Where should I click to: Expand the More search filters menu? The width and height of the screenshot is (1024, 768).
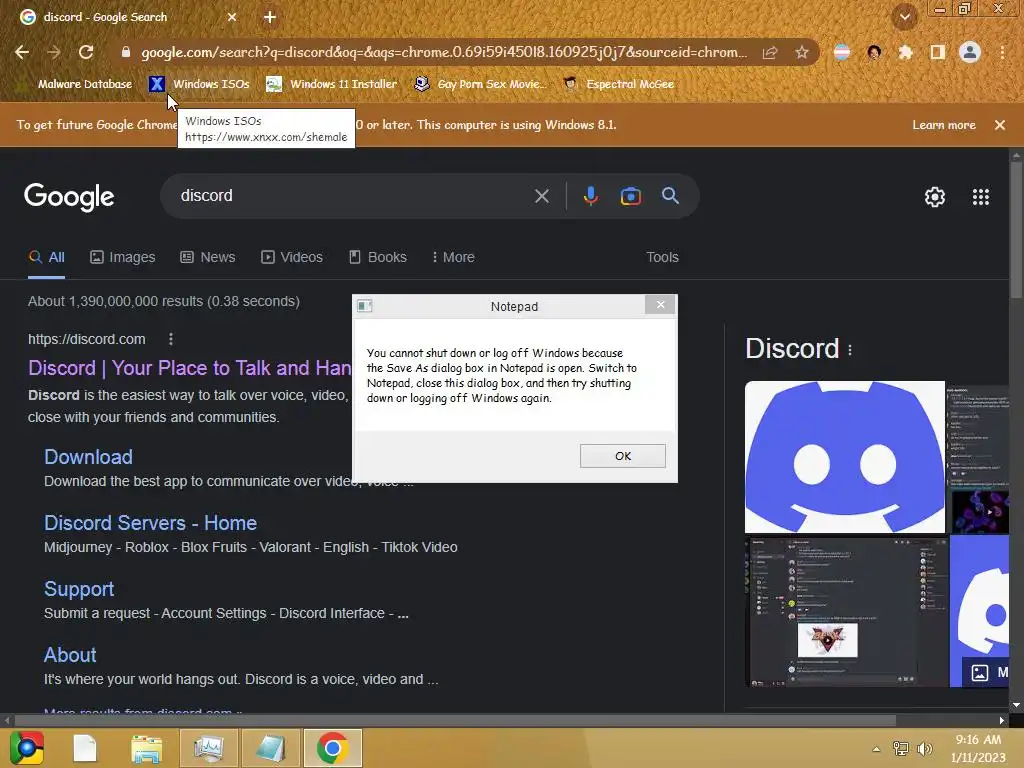453,257
